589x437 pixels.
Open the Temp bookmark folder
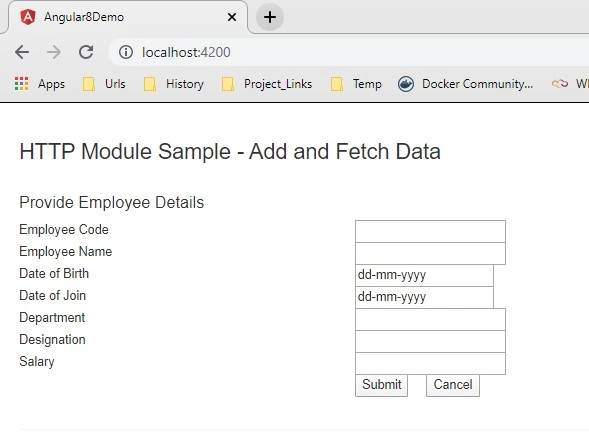pyautogui.click(x=356, y=83)
